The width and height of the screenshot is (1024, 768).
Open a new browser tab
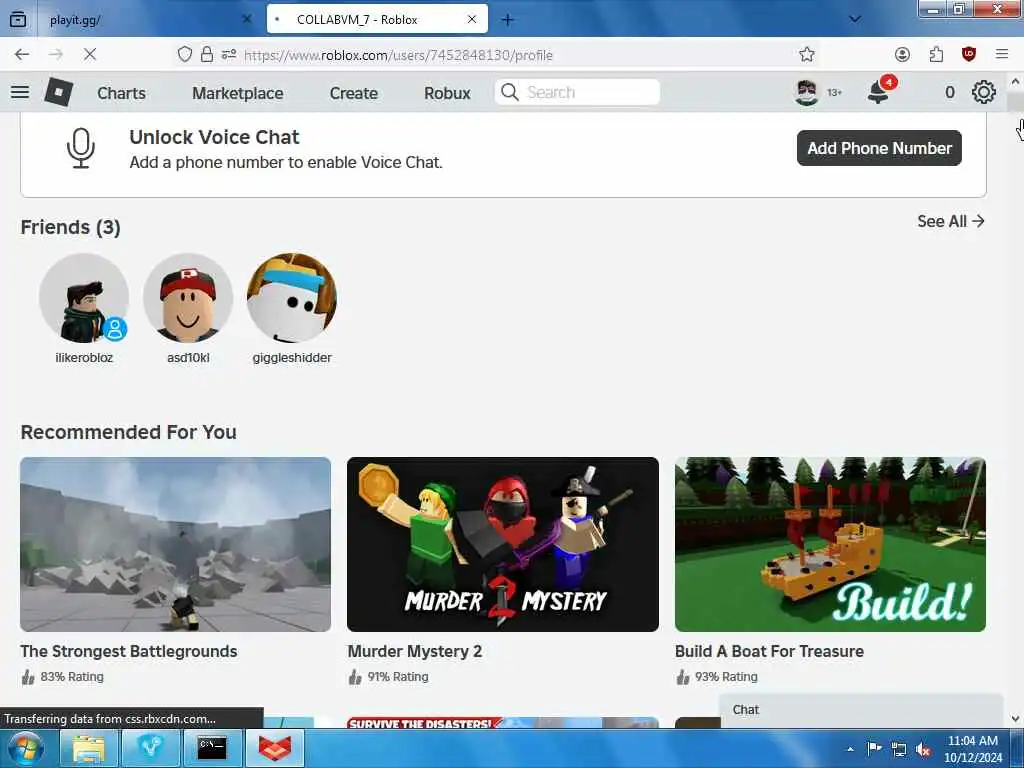[507, 20]
